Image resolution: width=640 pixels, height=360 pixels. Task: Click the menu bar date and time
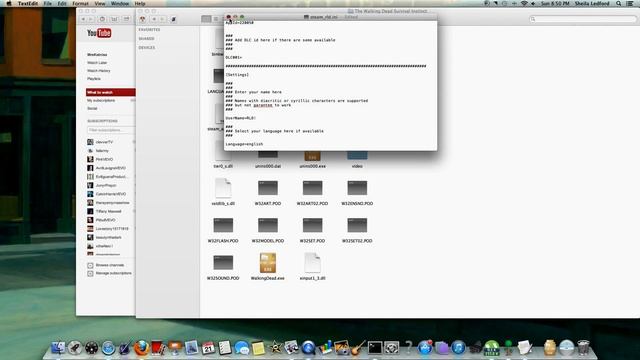click(555, 3)
